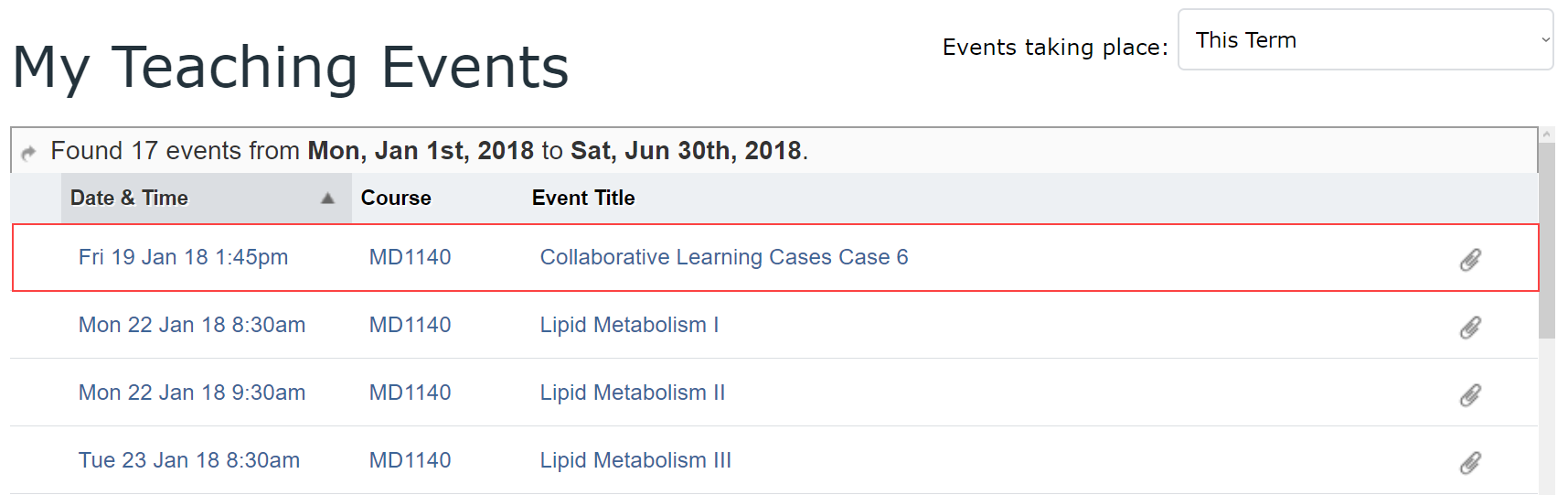Sort by the Event Title column header

click(583, 198)
